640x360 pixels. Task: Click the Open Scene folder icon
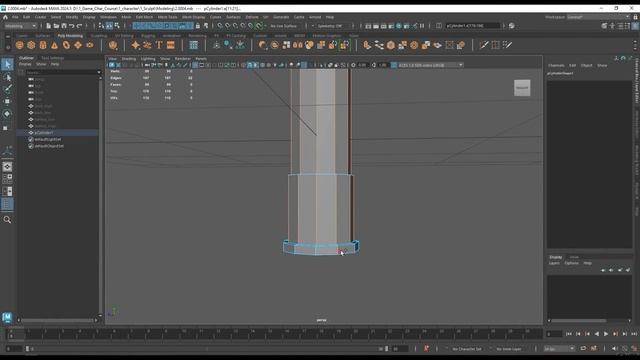56,26
